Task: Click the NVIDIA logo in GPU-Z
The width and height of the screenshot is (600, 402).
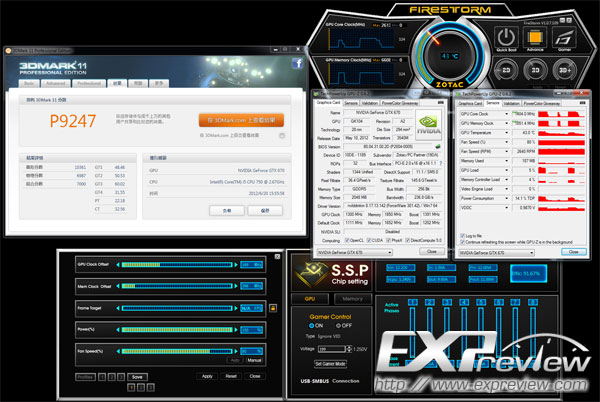Action: (x=429, y=124)
